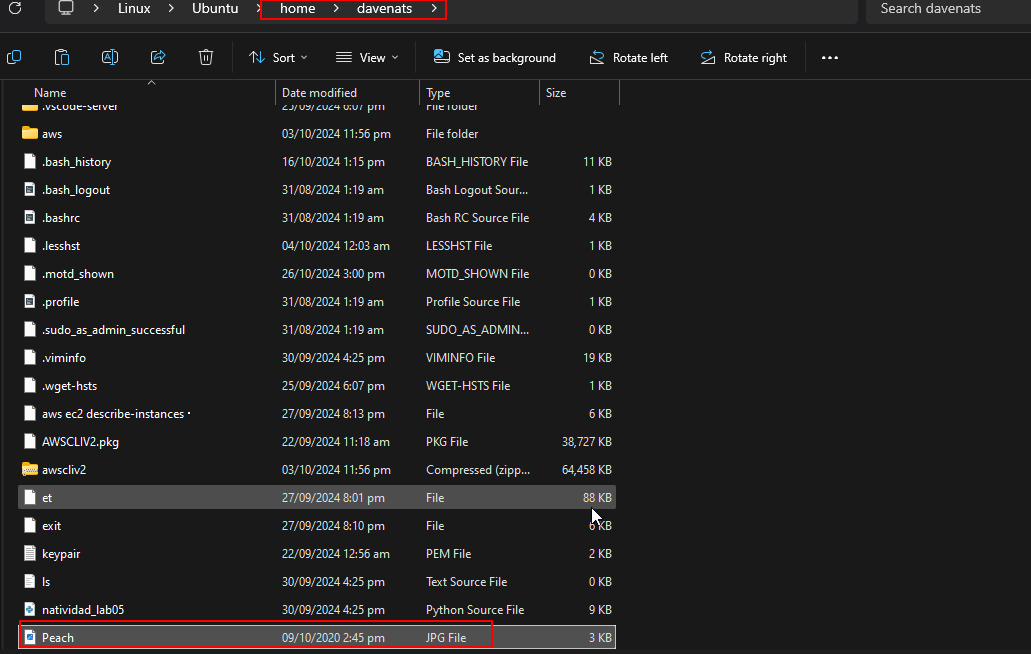Click the Share icon in toolbar
Viewport: 1031px width, 654px height.
[x=158, y=57]
